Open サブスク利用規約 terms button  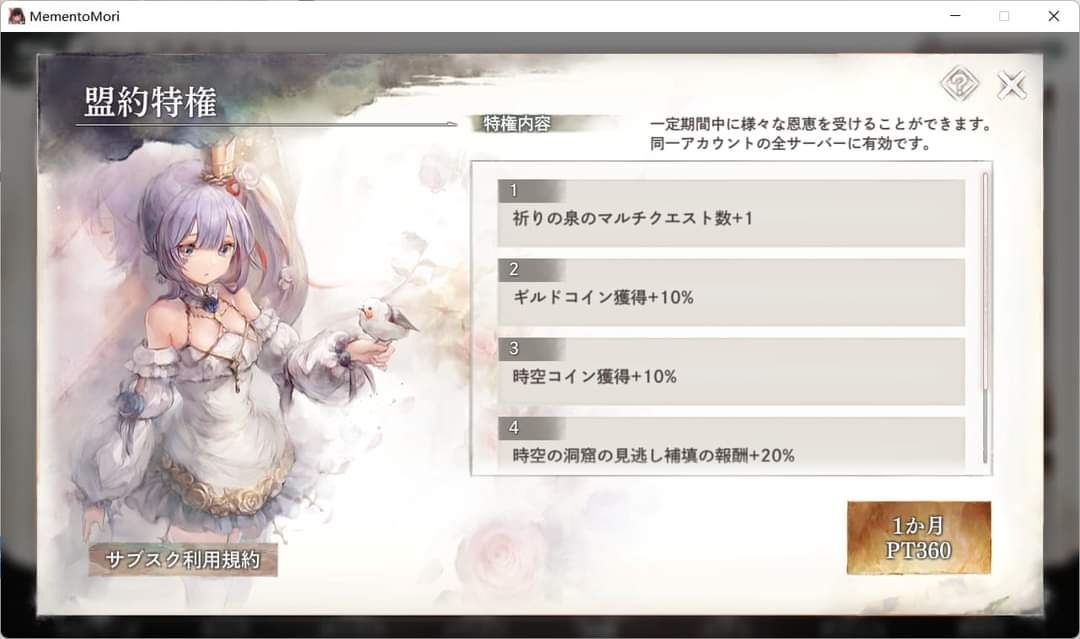[x=183, y=560]
